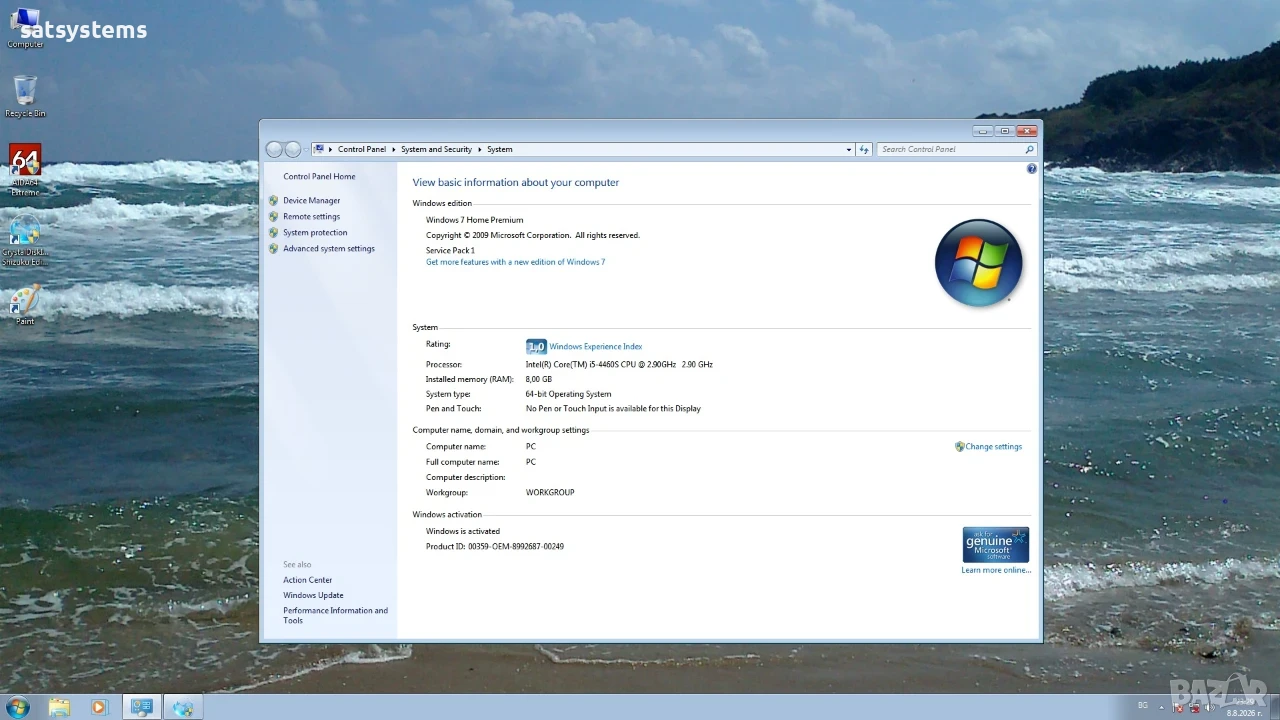Click the "Service Pack 1" text

(x=450, y=250)
